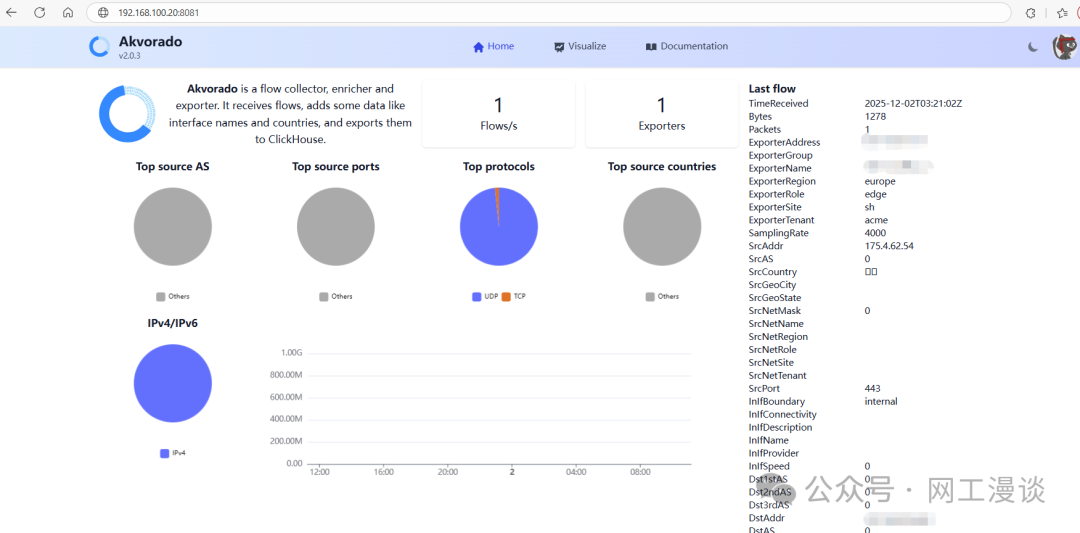1080x533 pixels.
Task: Switch to the Visualize tab
Action: point(580,46)
